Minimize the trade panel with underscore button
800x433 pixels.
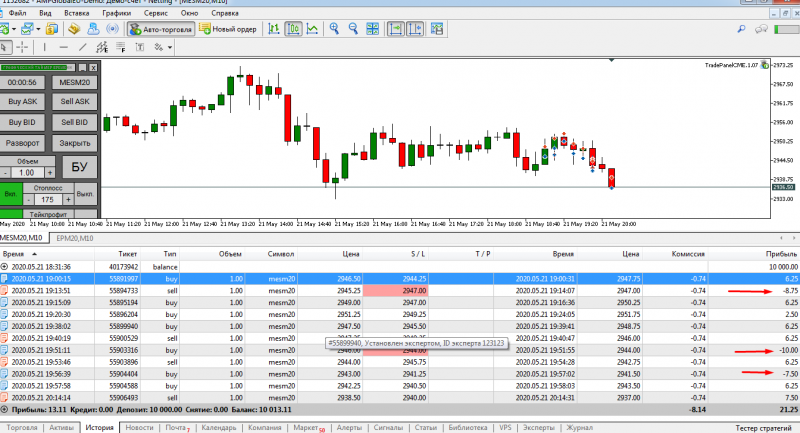click(x=82, y=67)
